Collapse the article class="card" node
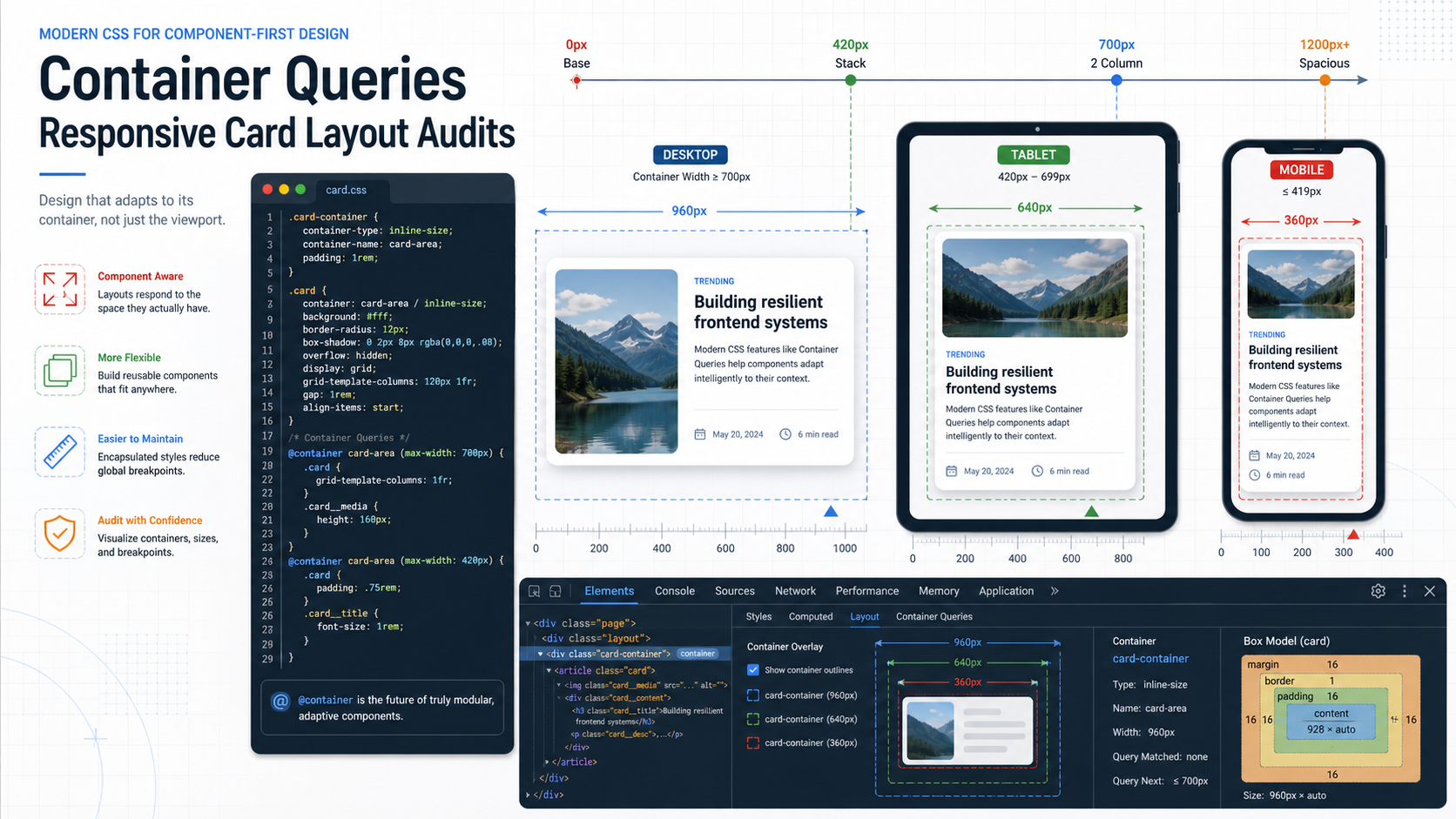Image resolution: width=1456 pixels, height=819 pixels. (x=549, y=671)
